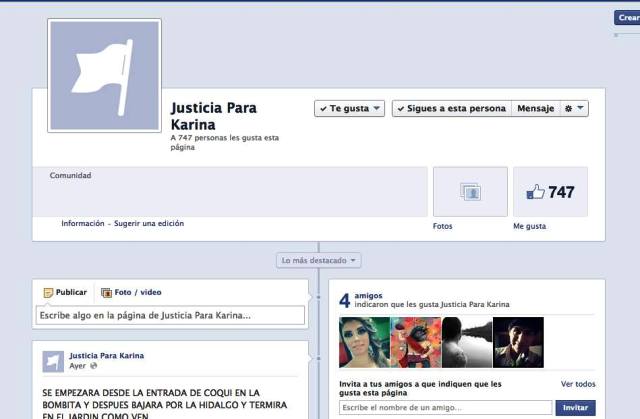Open the woman's face friend thumbnail
The width and height of the screenshot is (640, 419).
364,342
